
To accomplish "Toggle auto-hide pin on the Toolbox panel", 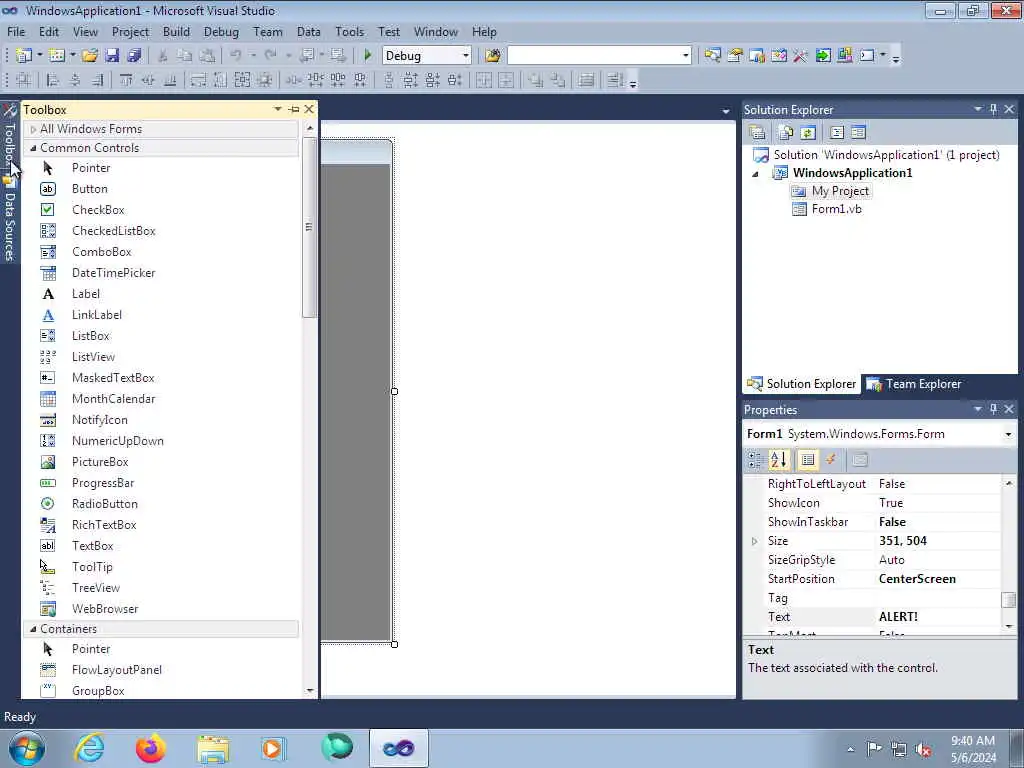I will 294,109.
